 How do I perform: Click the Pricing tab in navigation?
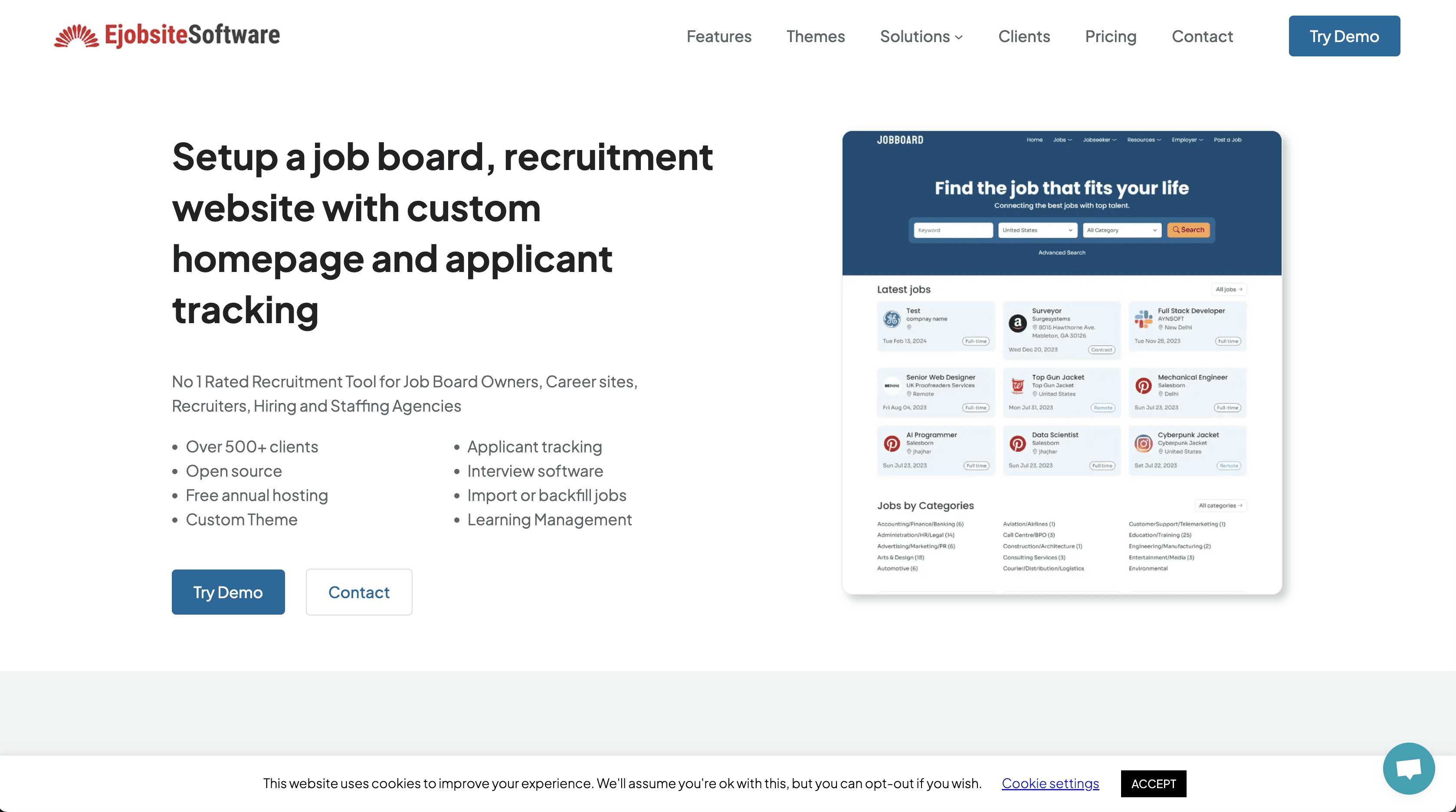[1111, 35]
